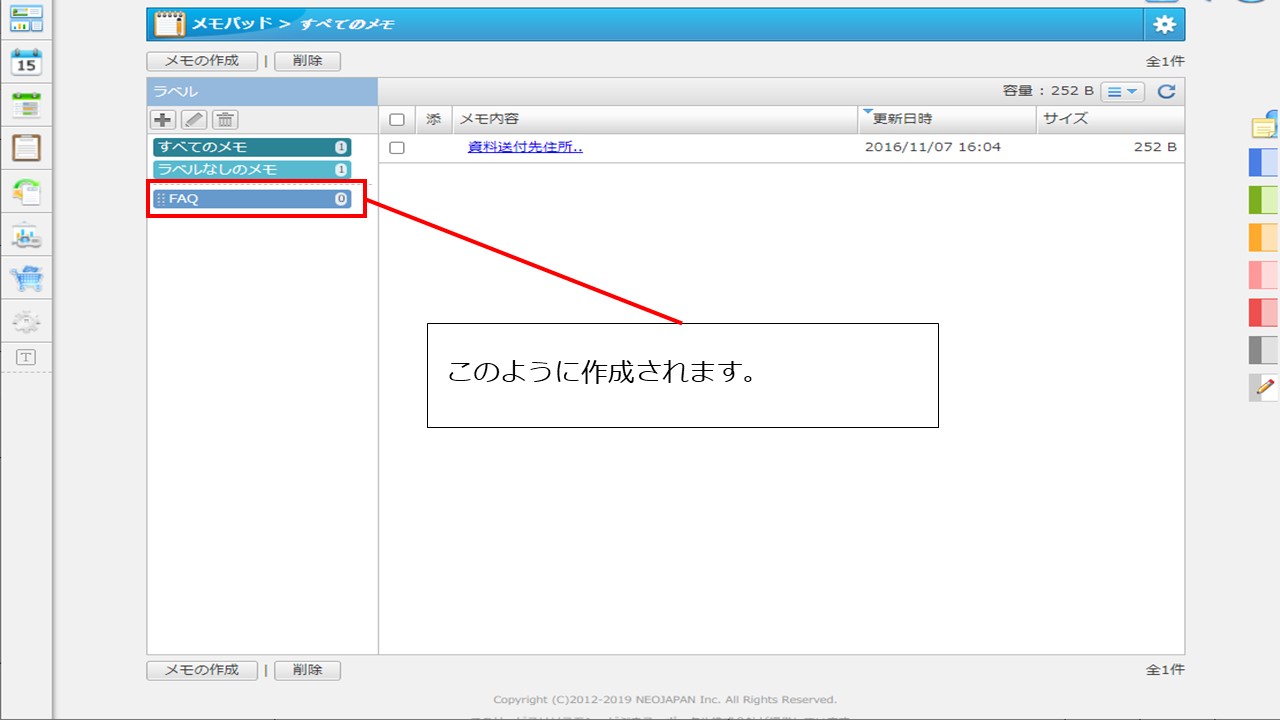
Task: Click the bottom メモの作成 button
Action: (x=202, y=670)
